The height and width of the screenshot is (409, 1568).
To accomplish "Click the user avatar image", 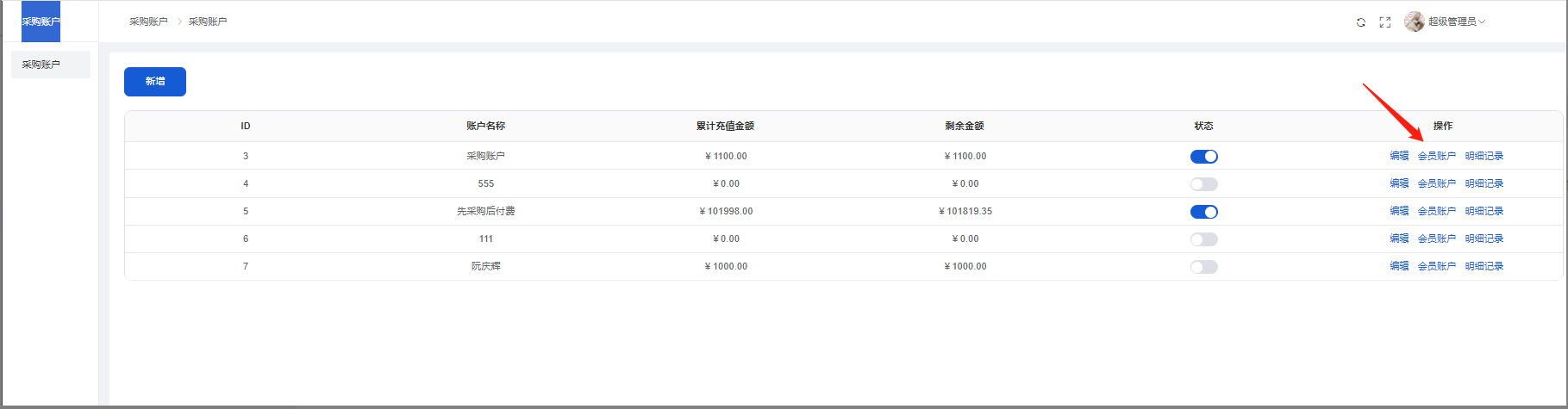I will tap(1414, 22).
